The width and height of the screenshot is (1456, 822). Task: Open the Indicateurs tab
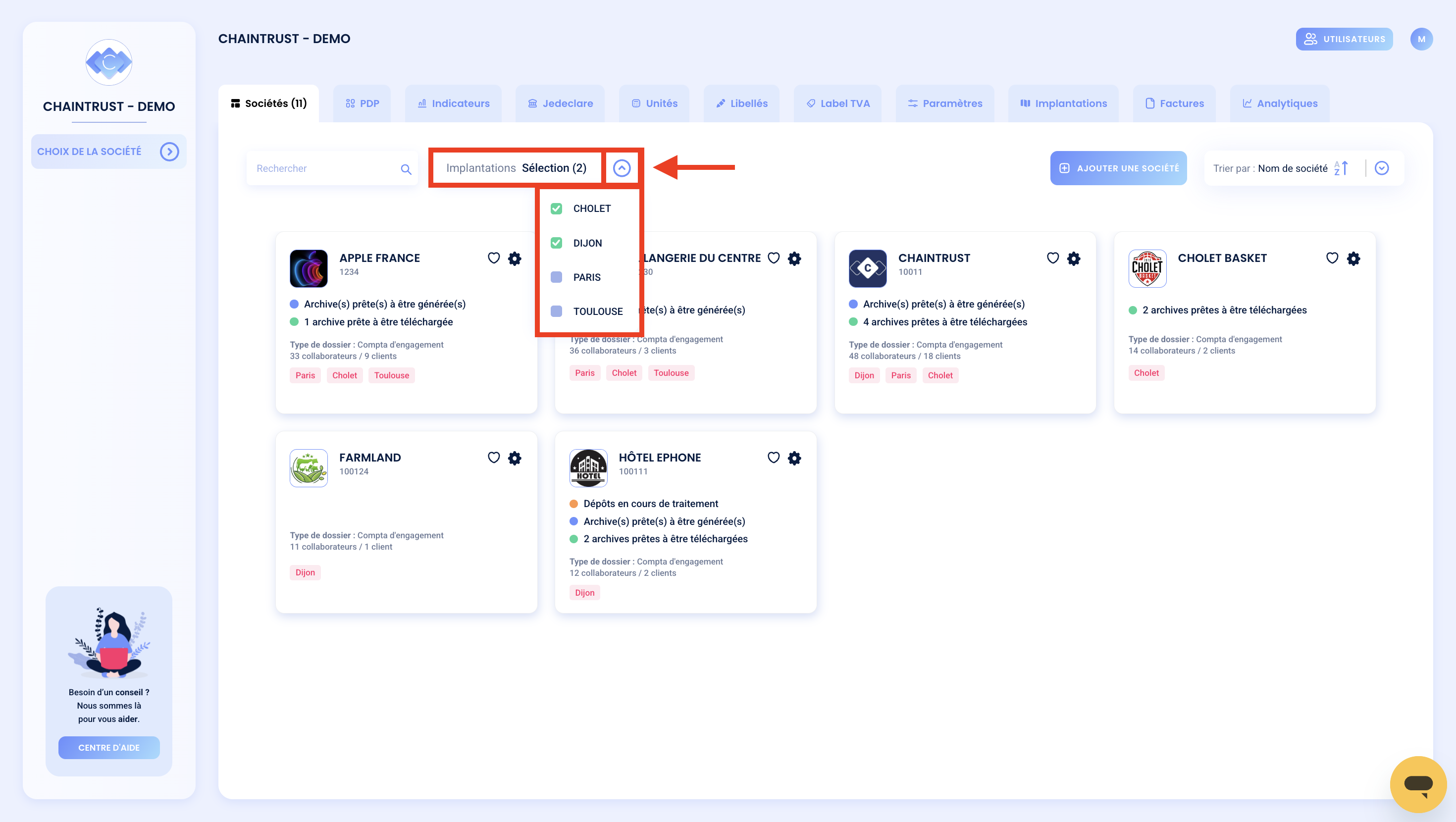click(x=453, y=103)
